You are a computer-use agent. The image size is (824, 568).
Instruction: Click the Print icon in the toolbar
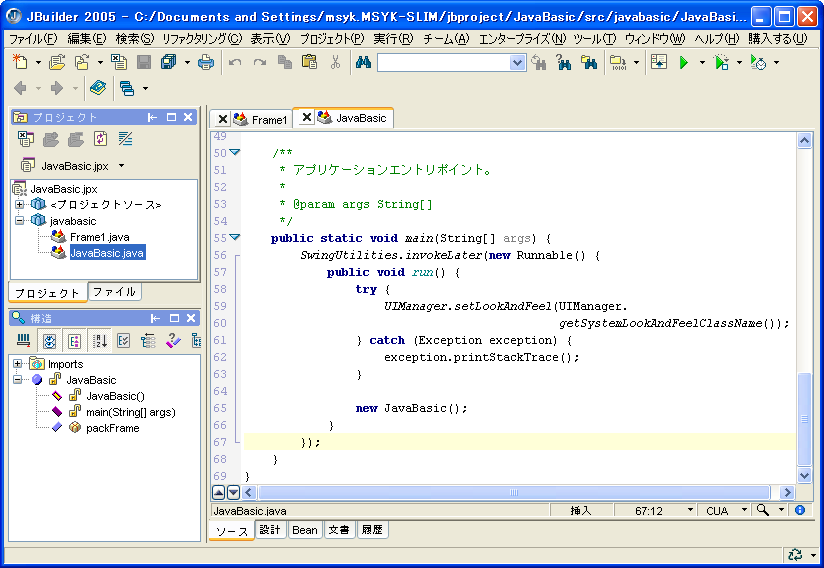pyautogui.click(x=205, y=62)
